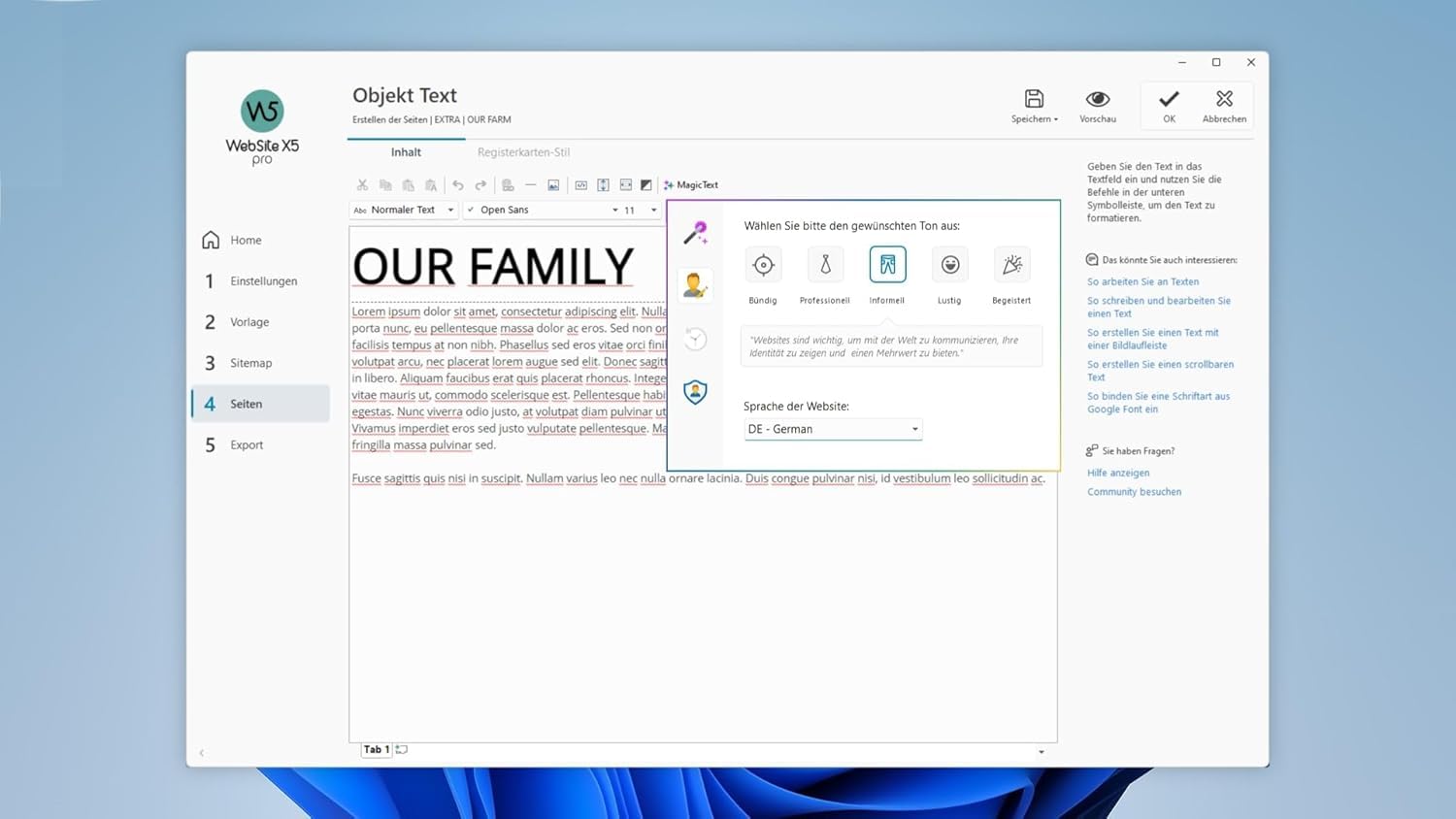Select the tone-of-voice person icon

point(695,285)
